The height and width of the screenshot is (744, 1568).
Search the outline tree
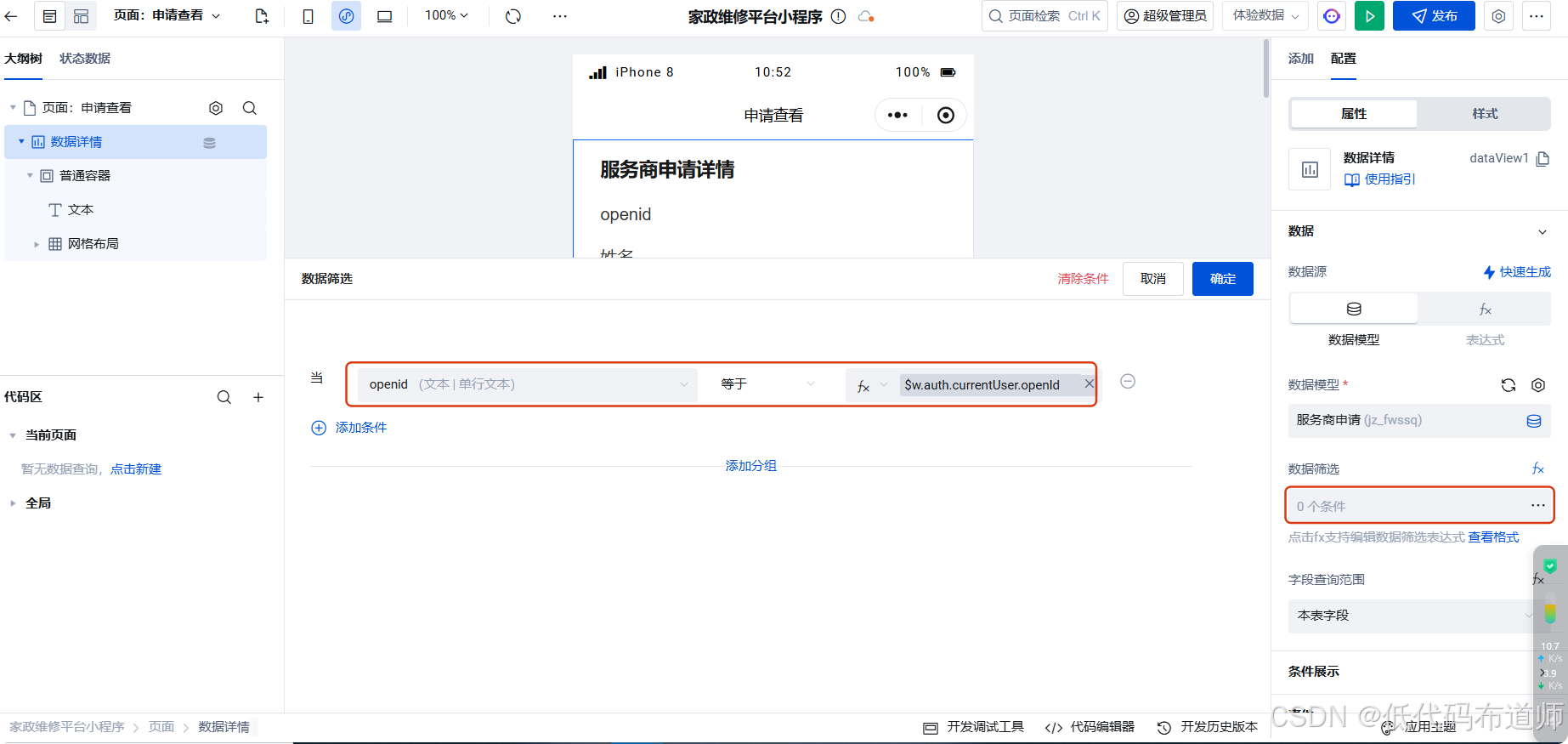(250, 108)
